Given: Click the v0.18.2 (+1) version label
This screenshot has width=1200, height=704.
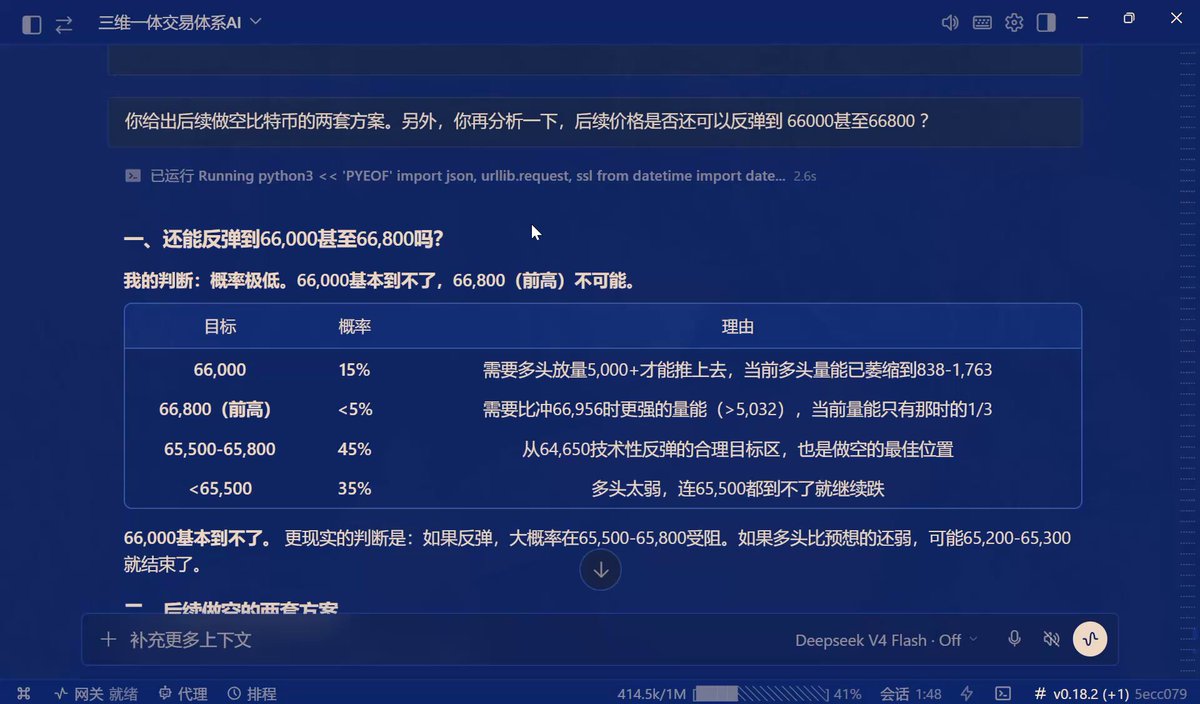Looking at the screenshot, I should 1082,694.
